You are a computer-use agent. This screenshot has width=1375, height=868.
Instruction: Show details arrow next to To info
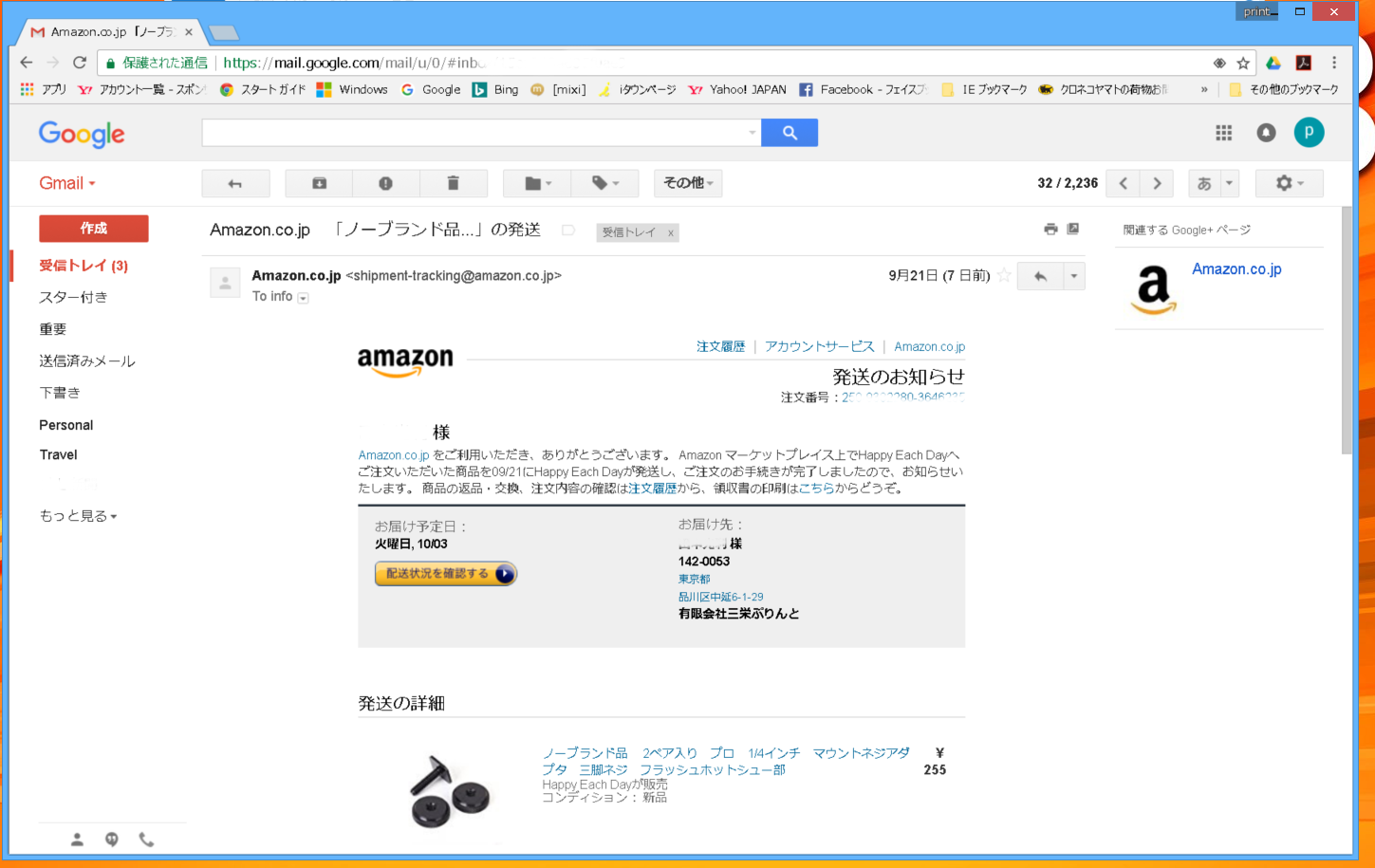click(x=303, y=298)
